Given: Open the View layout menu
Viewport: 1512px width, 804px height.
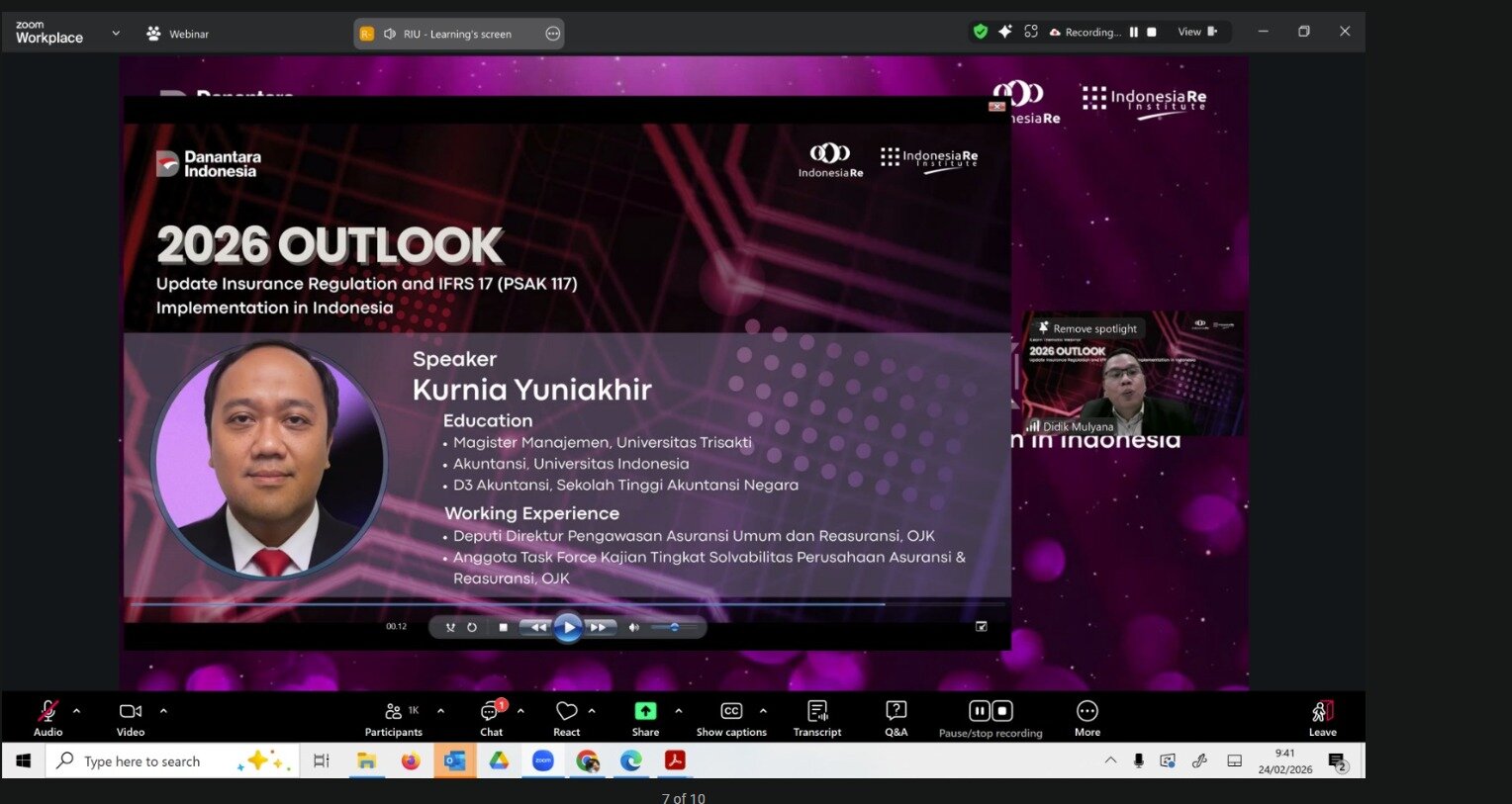Looking at the screenshot, I should (x=1196, y=32).
